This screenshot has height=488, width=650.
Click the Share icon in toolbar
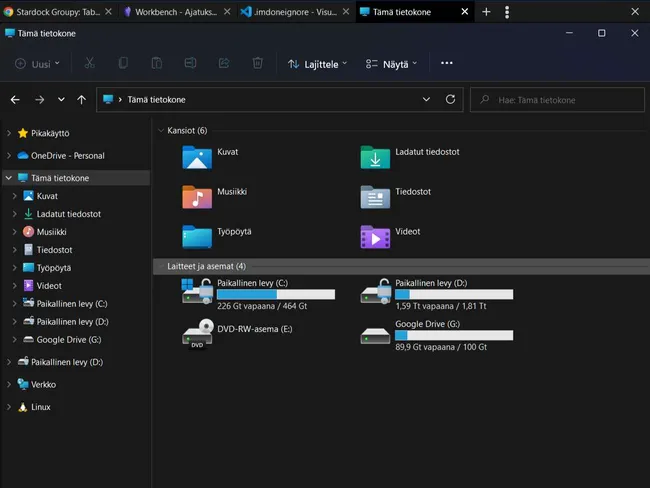(x=224, y=63)
